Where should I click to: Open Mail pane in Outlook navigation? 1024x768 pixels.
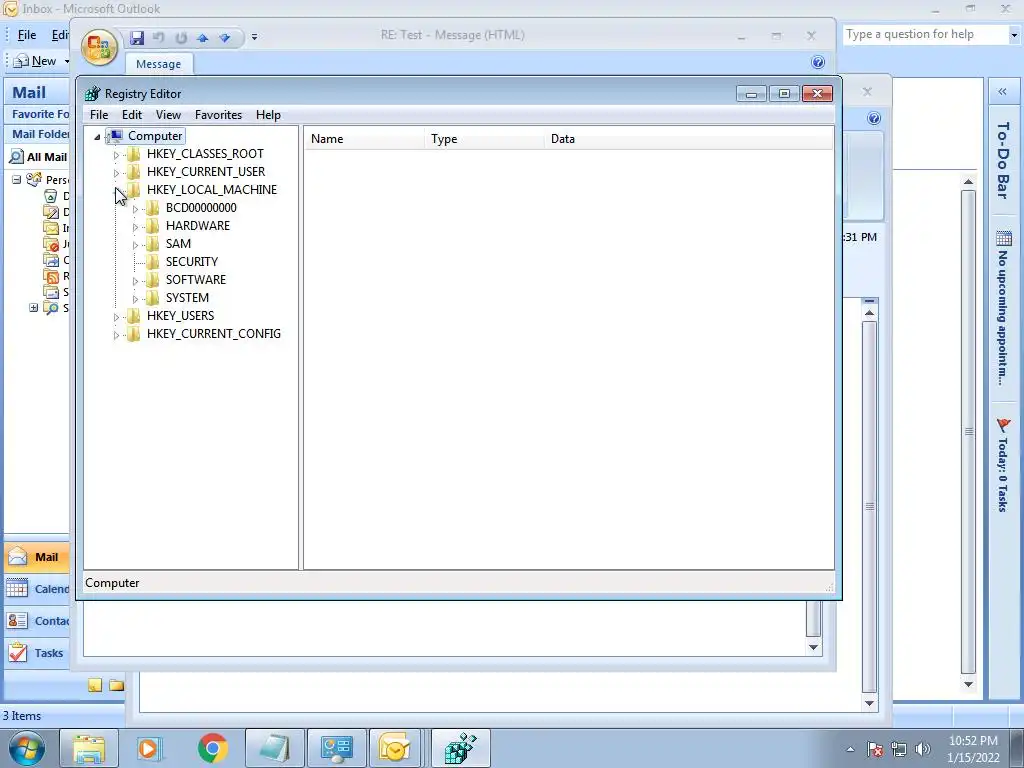click(38, 557)
